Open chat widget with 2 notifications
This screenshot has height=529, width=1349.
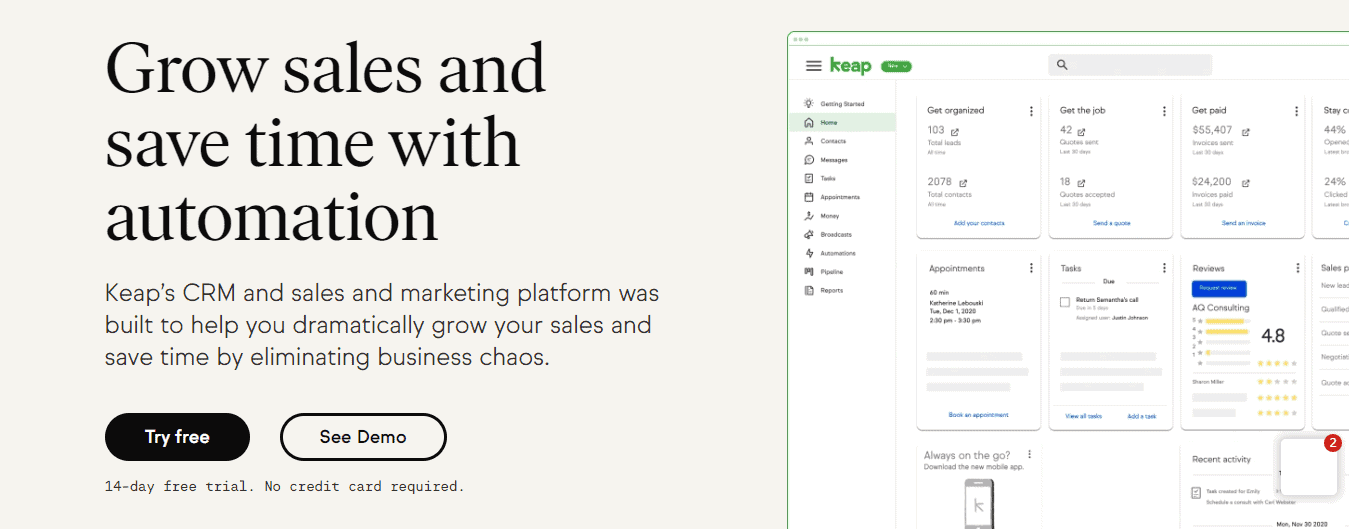[x=1308, y=467]
